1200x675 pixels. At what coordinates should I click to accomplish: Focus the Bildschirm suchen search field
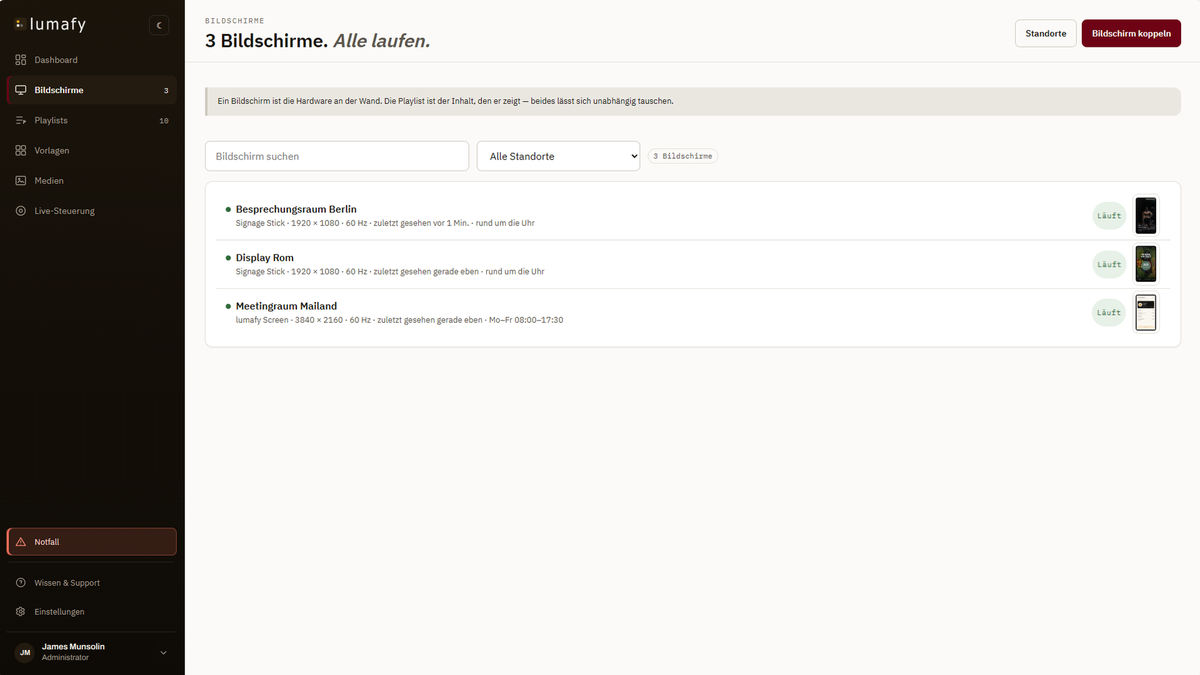tap(337, 156)
